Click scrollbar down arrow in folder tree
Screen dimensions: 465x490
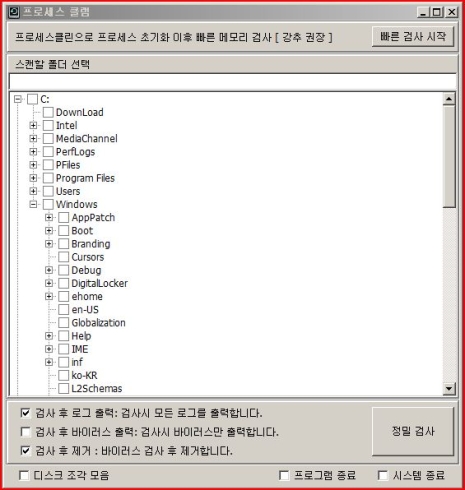pos(449,388)
